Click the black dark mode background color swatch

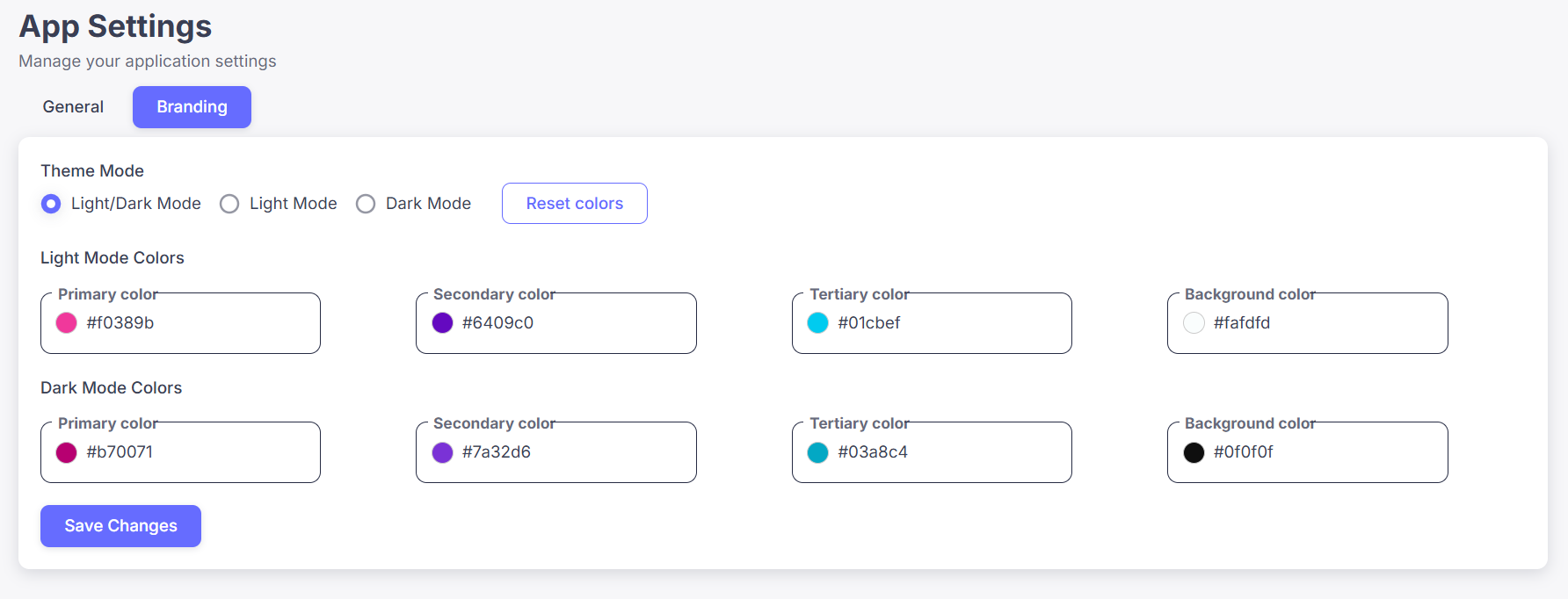point(1194,452)
